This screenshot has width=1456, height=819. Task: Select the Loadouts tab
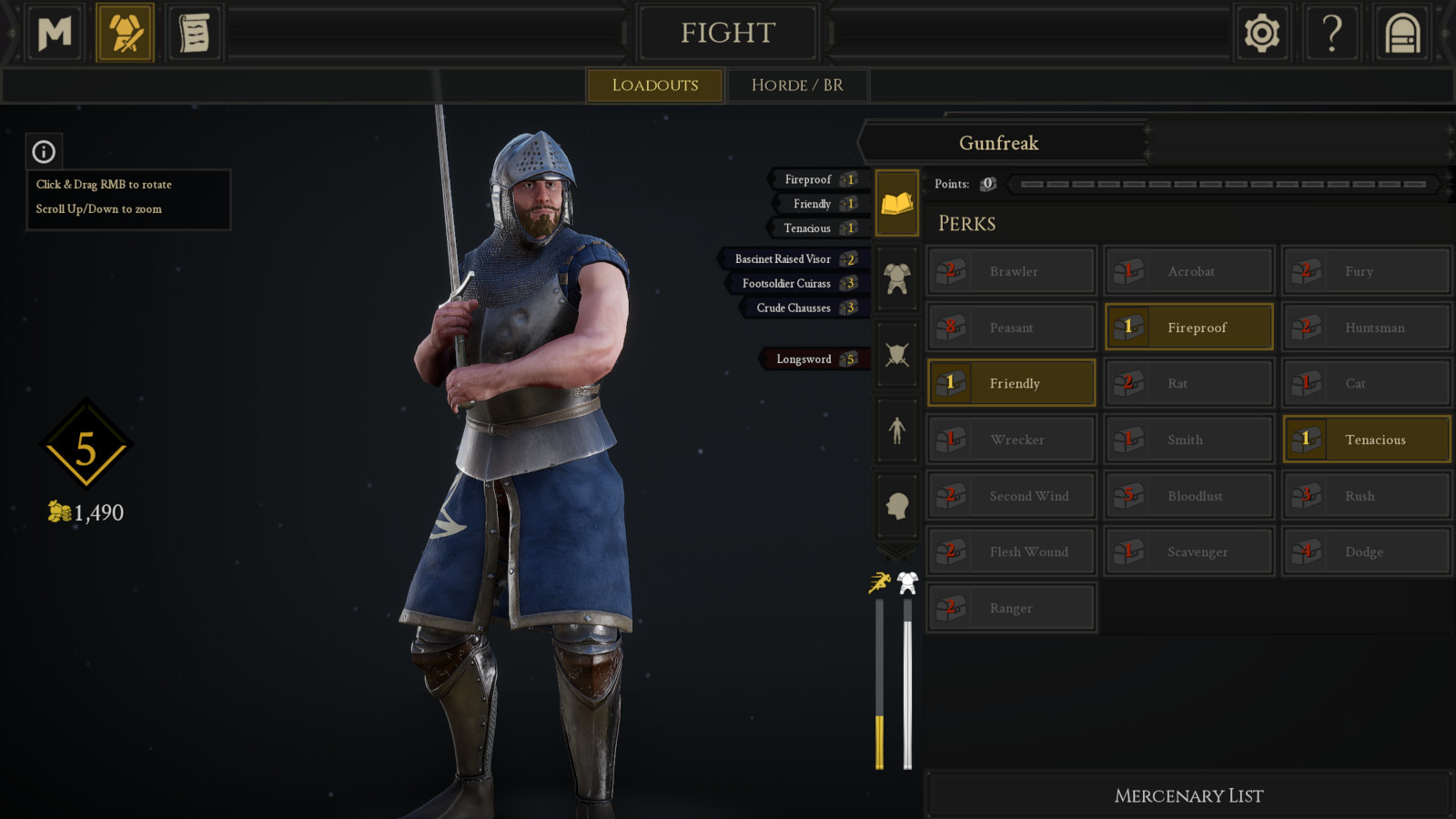(655, 86)
